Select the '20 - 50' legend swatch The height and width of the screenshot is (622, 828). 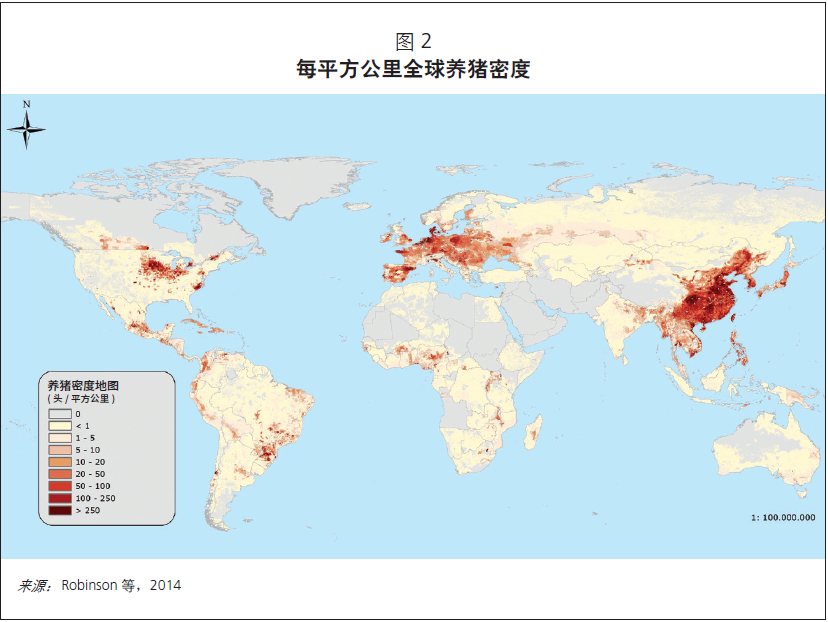pos(59,474)
